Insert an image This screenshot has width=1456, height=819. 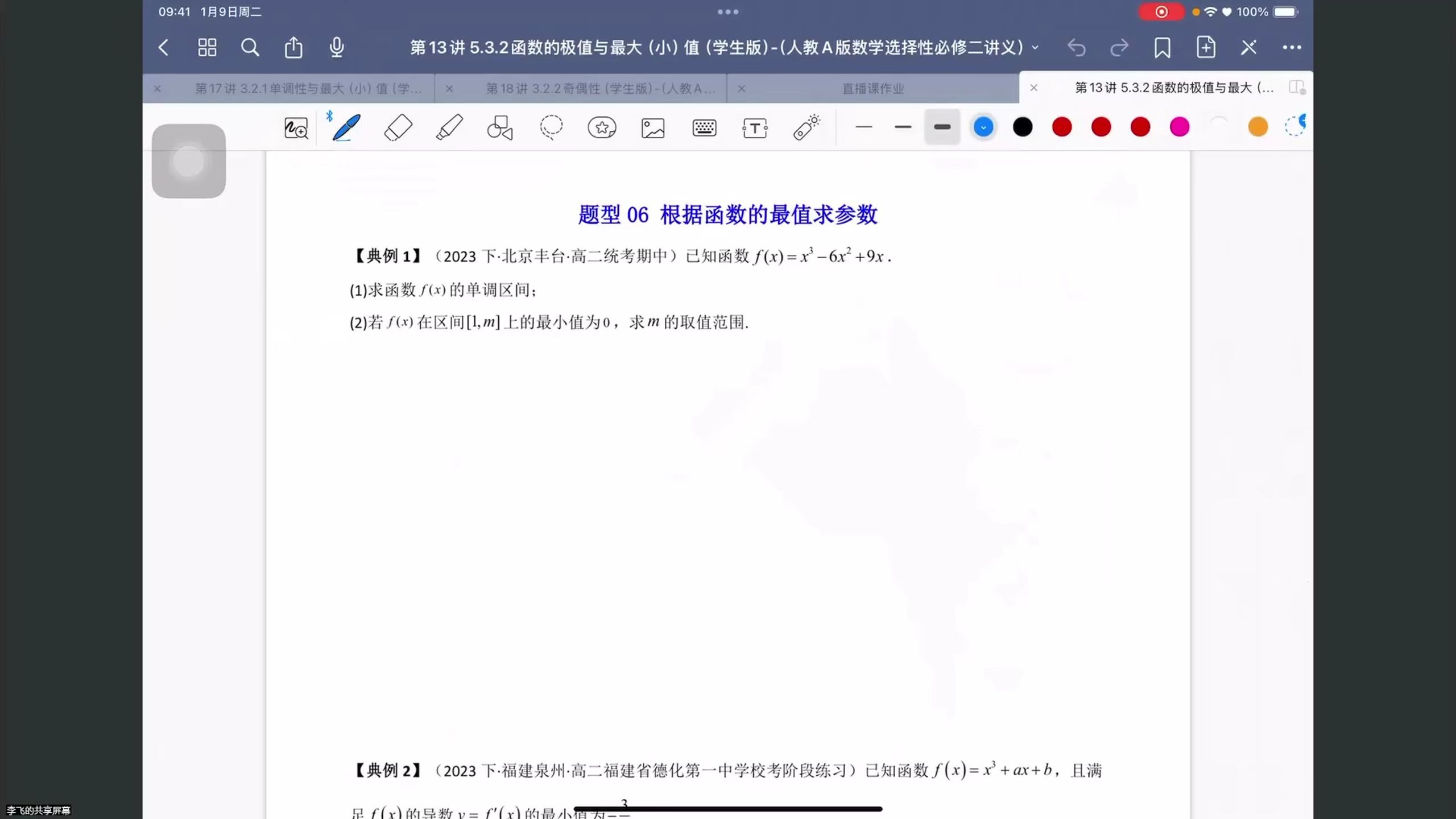653,128
